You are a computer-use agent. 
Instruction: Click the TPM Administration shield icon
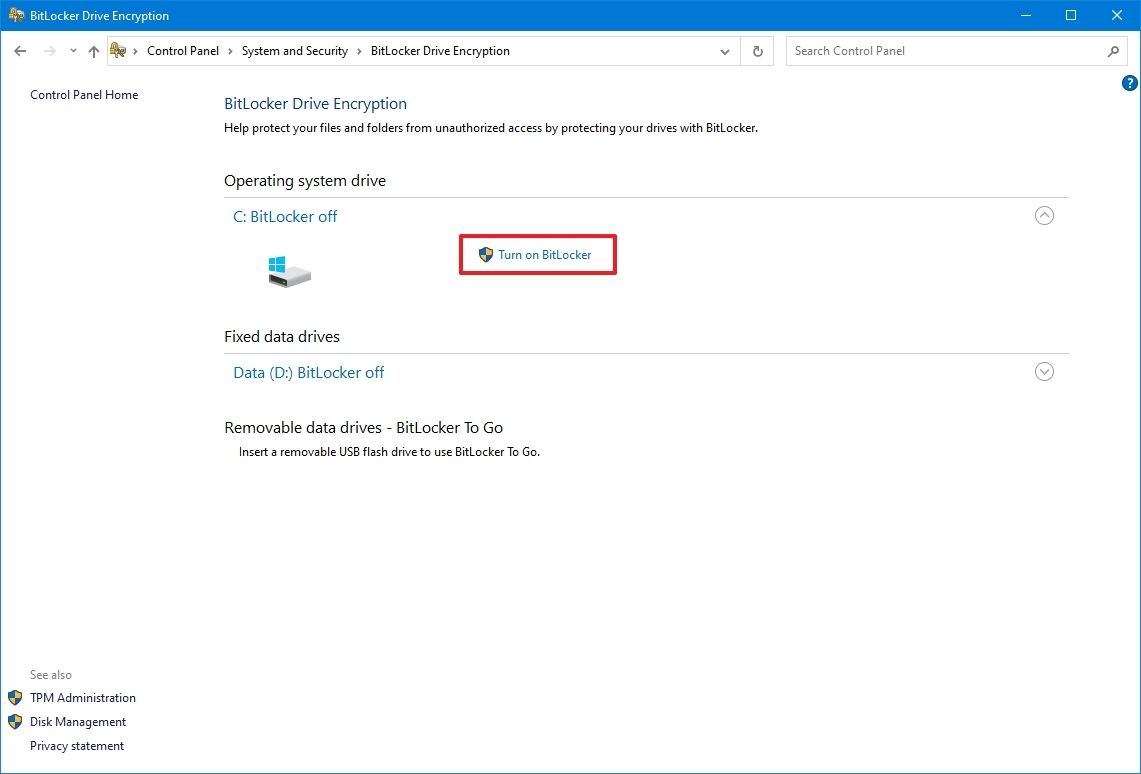tap(15, 698)
